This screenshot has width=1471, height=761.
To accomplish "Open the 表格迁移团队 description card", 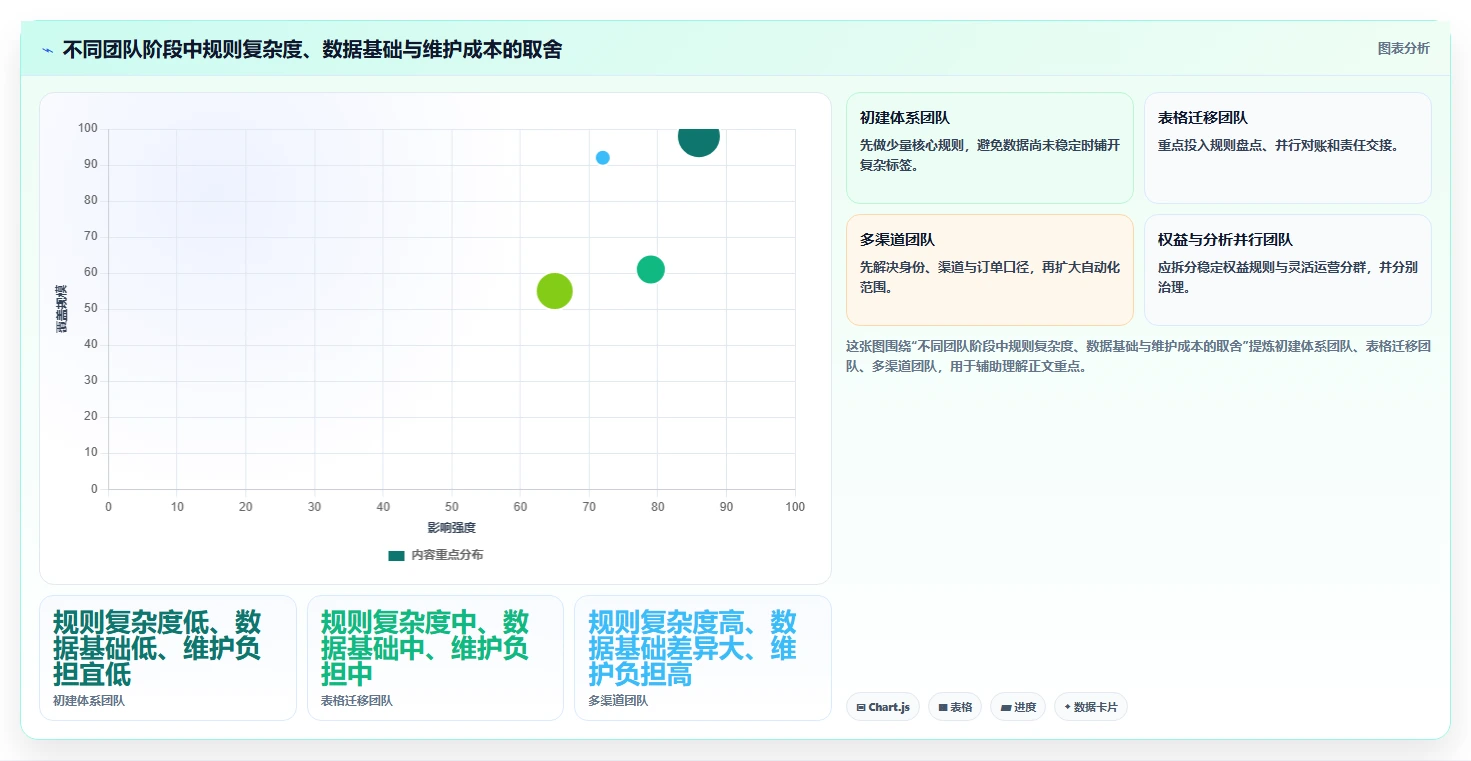I will click(x=1287, y=148).
